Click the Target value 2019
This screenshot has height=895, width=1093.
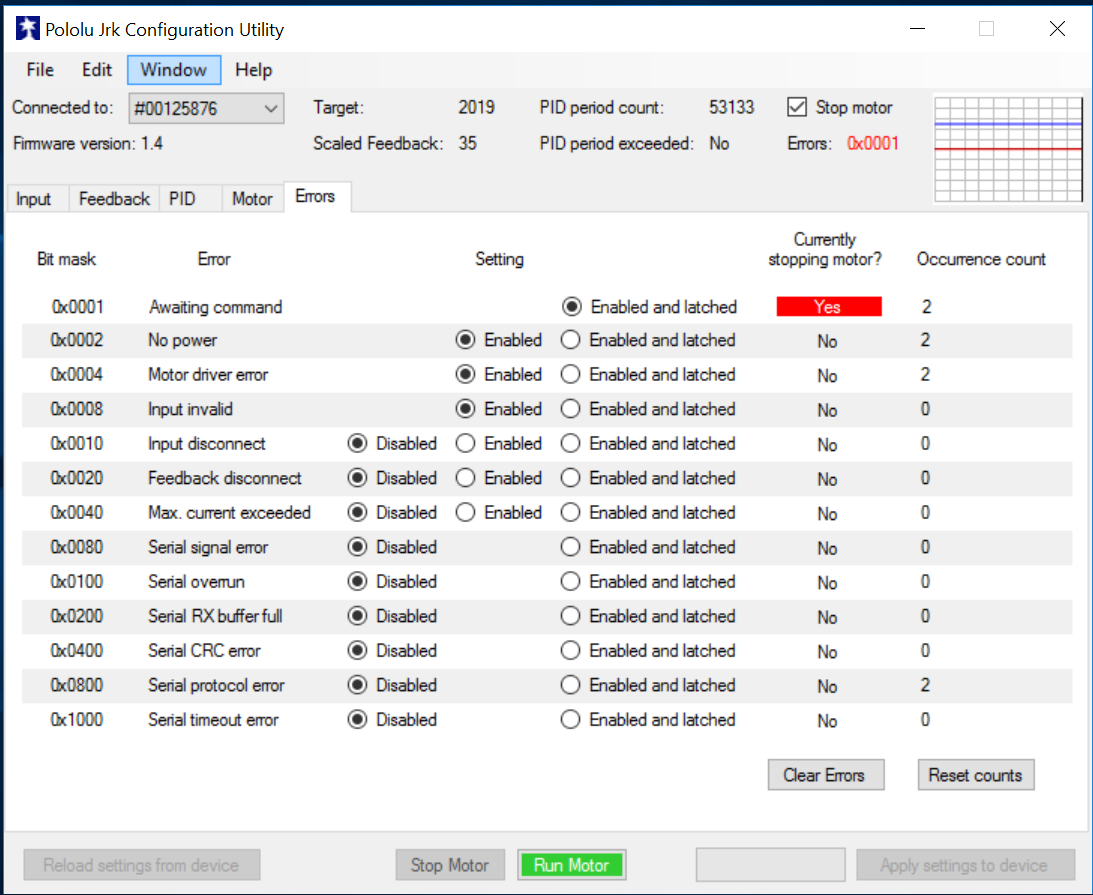click(476, 107)
